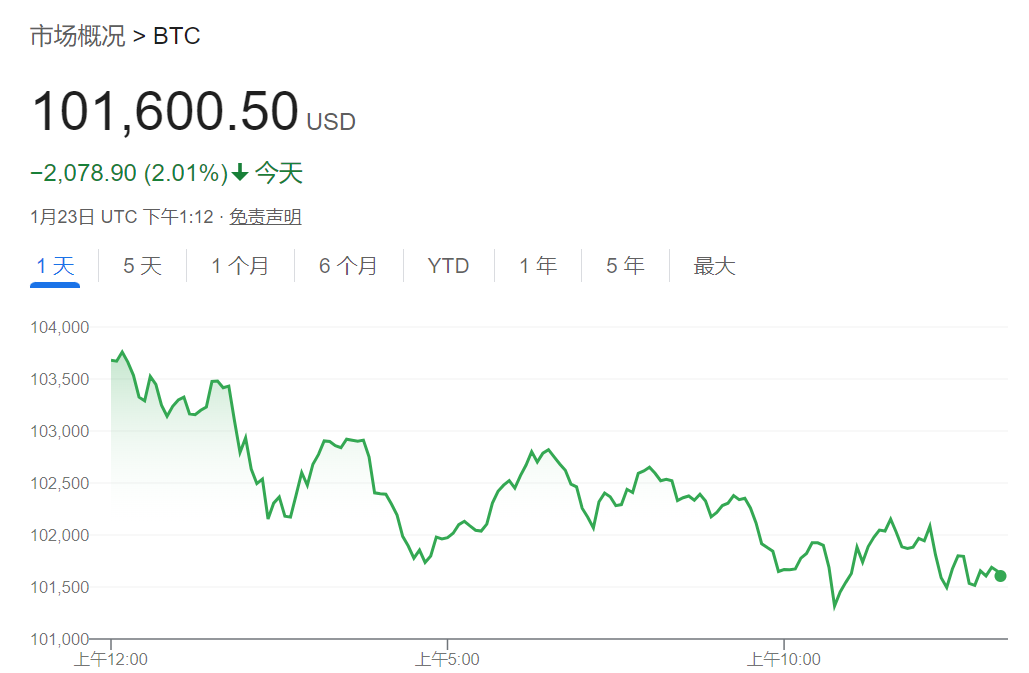1029x673 pixels.
Task: Select the 1天 time range tab
Action: (x=55, y=265)
